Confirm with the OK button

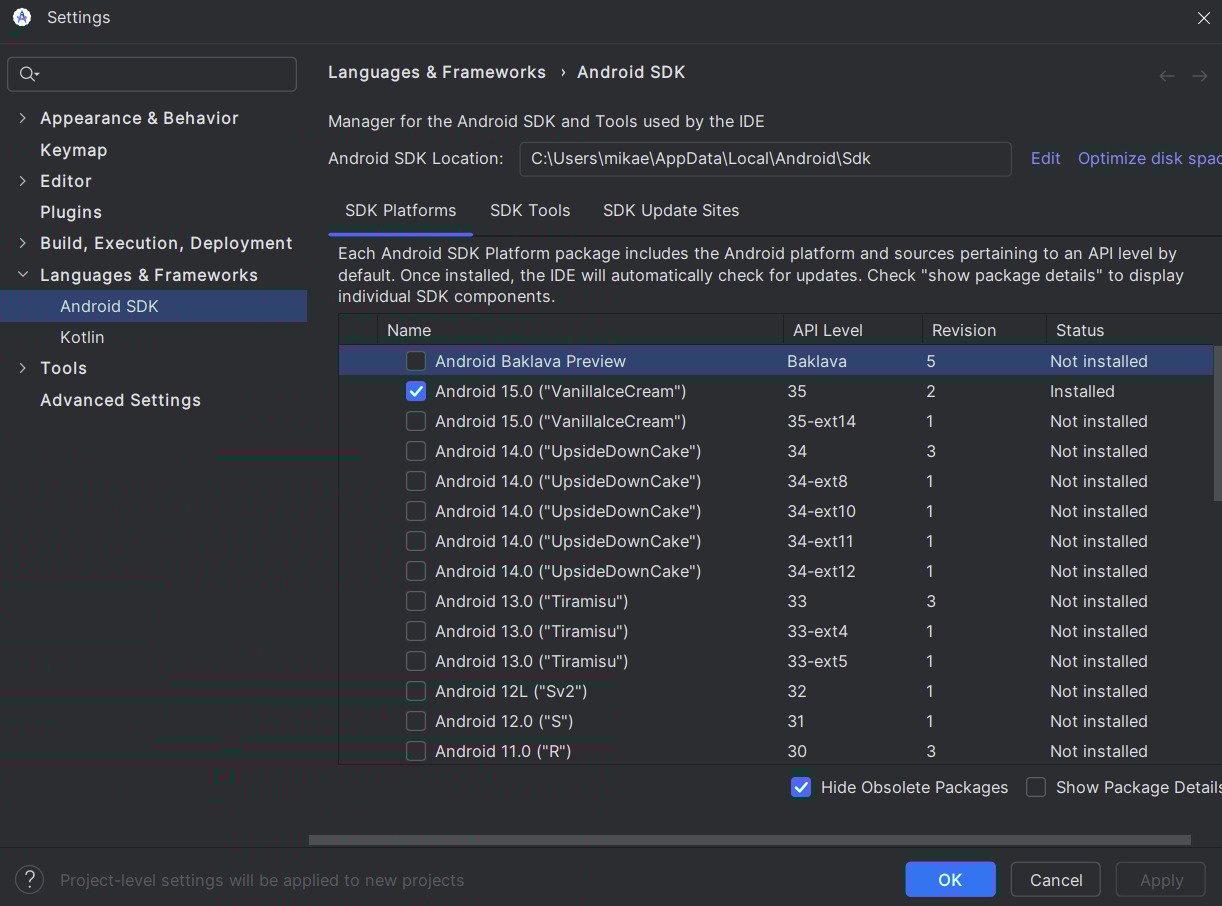[x=950, y=880]
